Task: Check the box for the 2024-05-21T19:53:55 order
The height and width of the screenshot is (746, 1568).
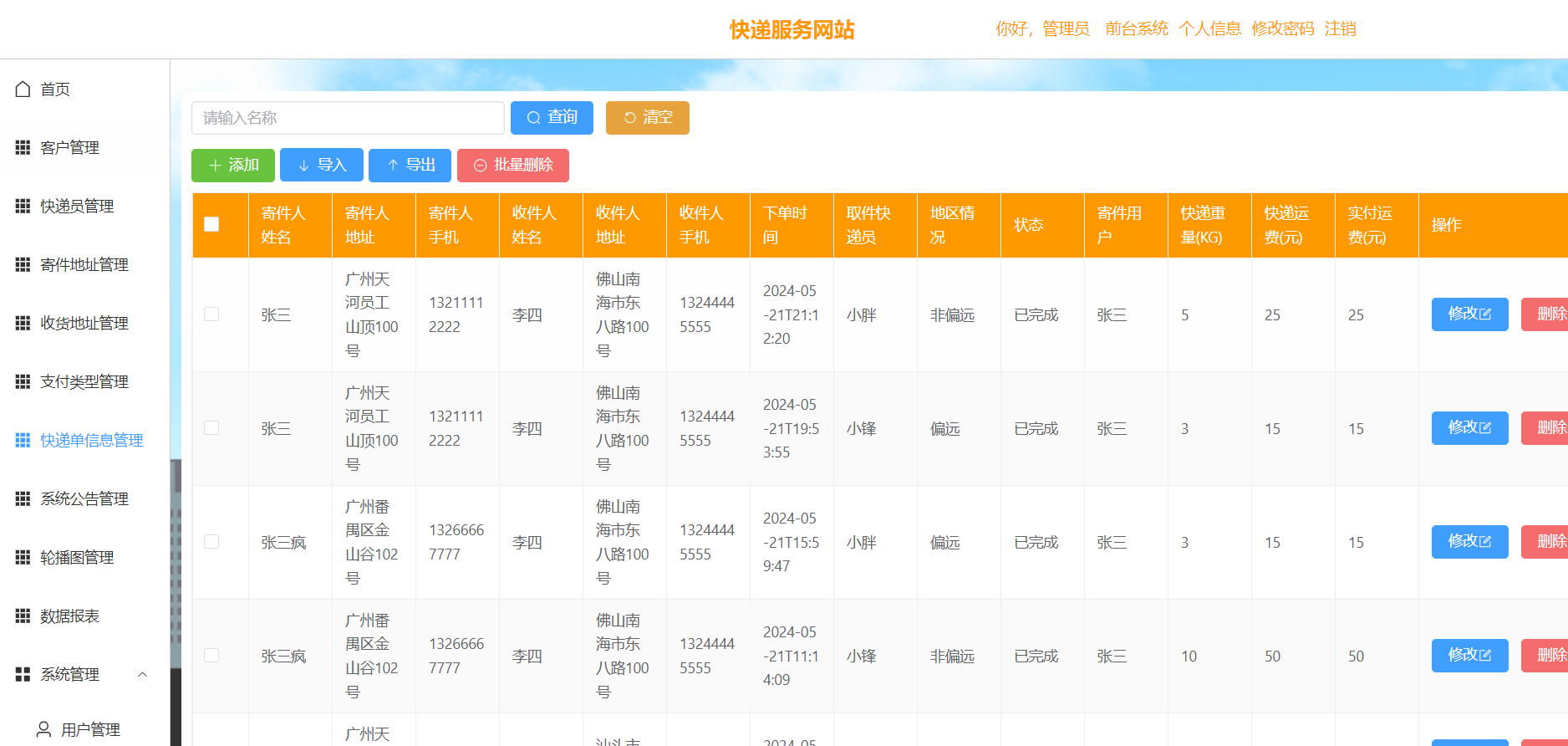Action: (x=211, y=427)
